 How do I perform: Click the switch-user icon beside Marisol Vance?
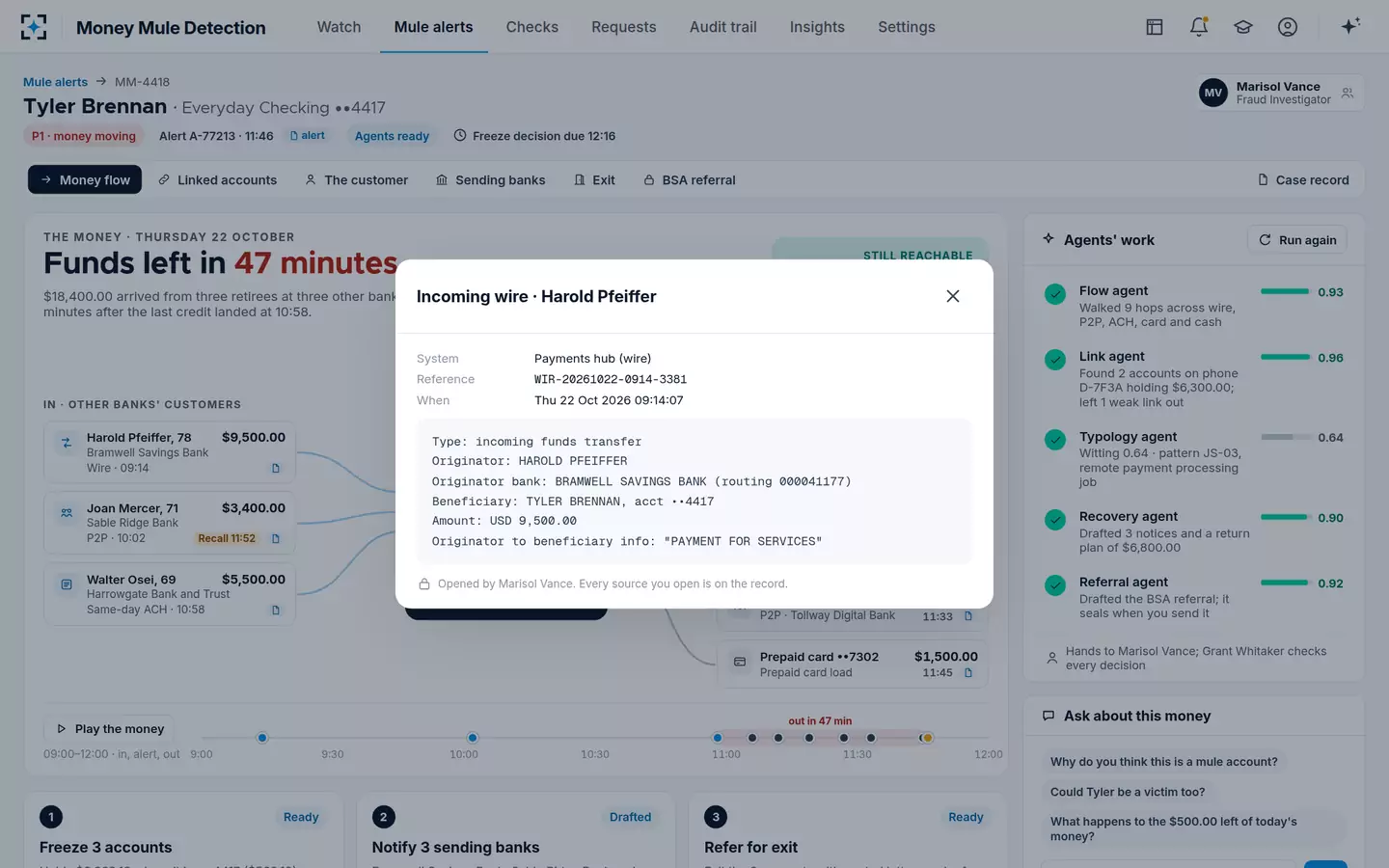coord(1348,94)
